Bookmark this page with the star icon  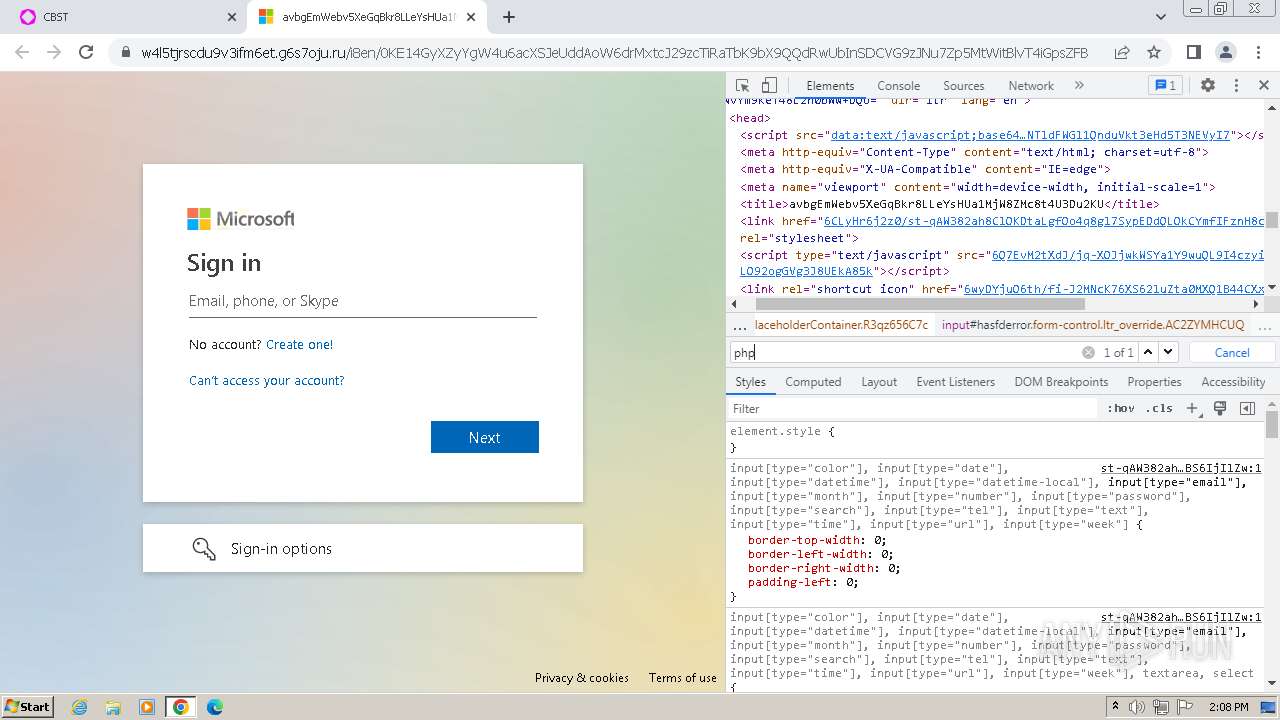(1154, 52)
